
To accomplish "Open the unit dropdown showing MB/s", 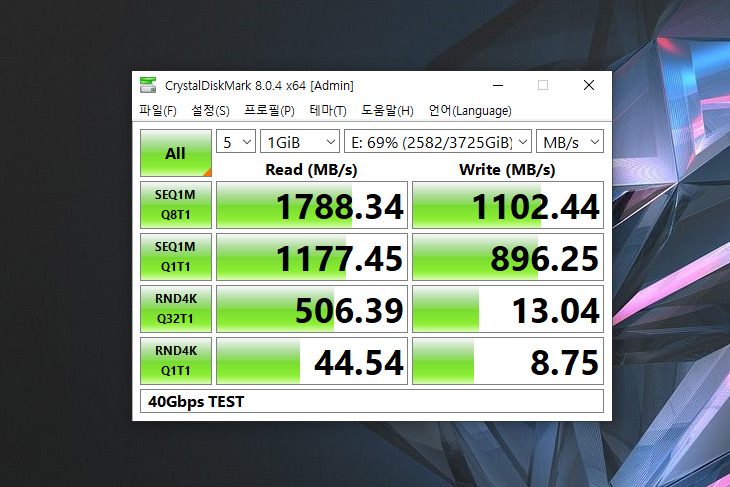I will coord(570,142).
